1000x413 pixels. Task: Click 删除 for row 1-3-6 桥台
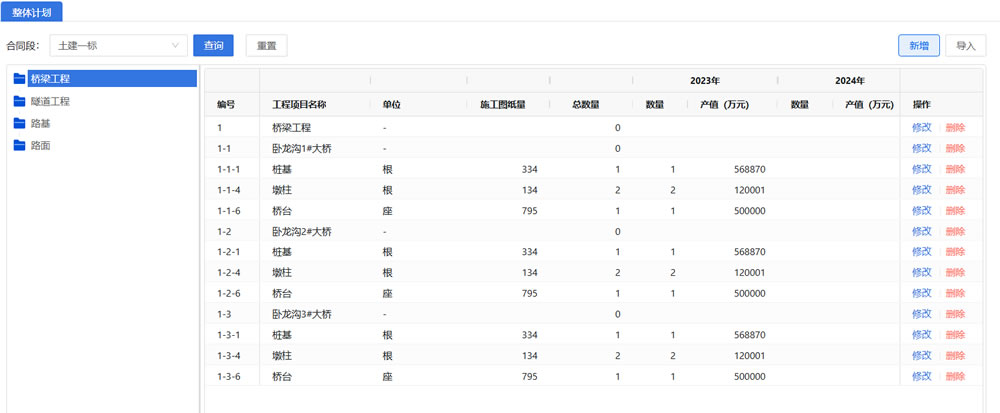955,376
